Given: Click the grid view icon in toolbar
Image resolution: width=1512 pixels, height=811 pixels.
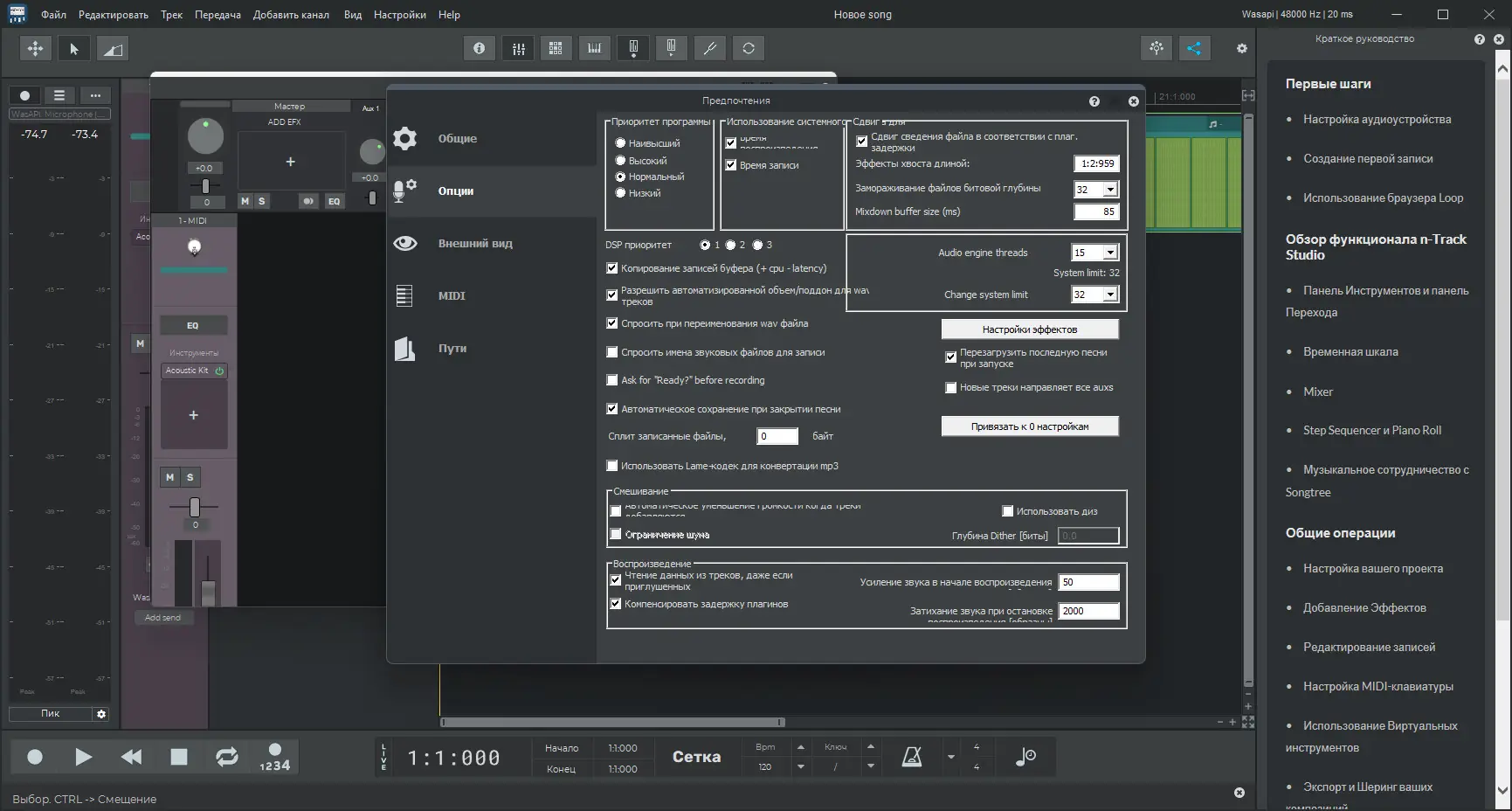Looking at the screenshot, I should click(x=556, y=48).
